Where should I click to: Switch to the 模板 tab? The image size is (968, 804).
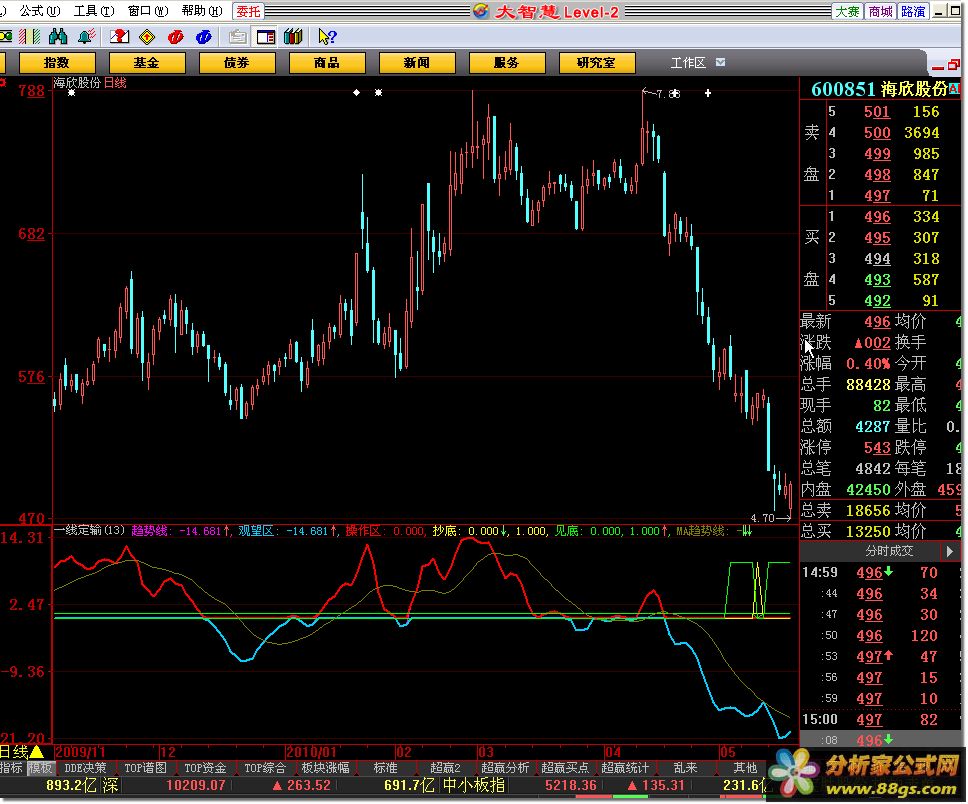(x=41, y=768)
